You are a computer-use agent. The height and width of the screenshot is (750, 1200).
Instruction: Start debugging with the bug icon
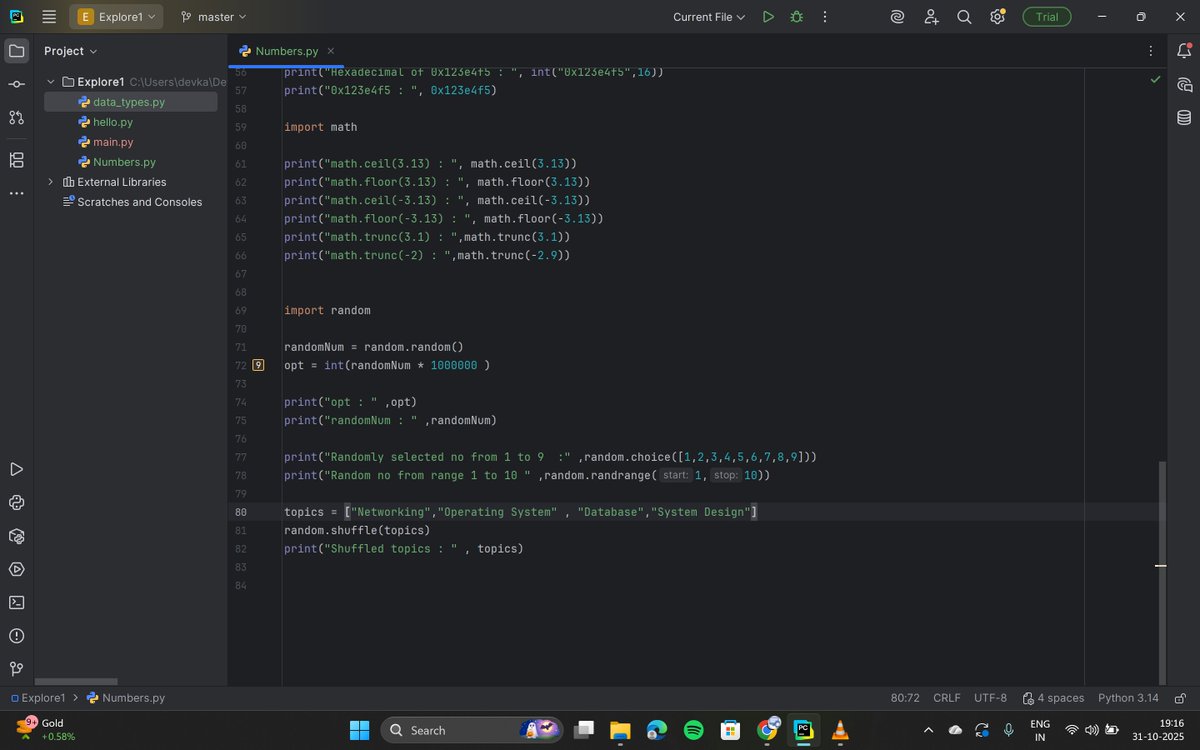[x=797, y=17]
